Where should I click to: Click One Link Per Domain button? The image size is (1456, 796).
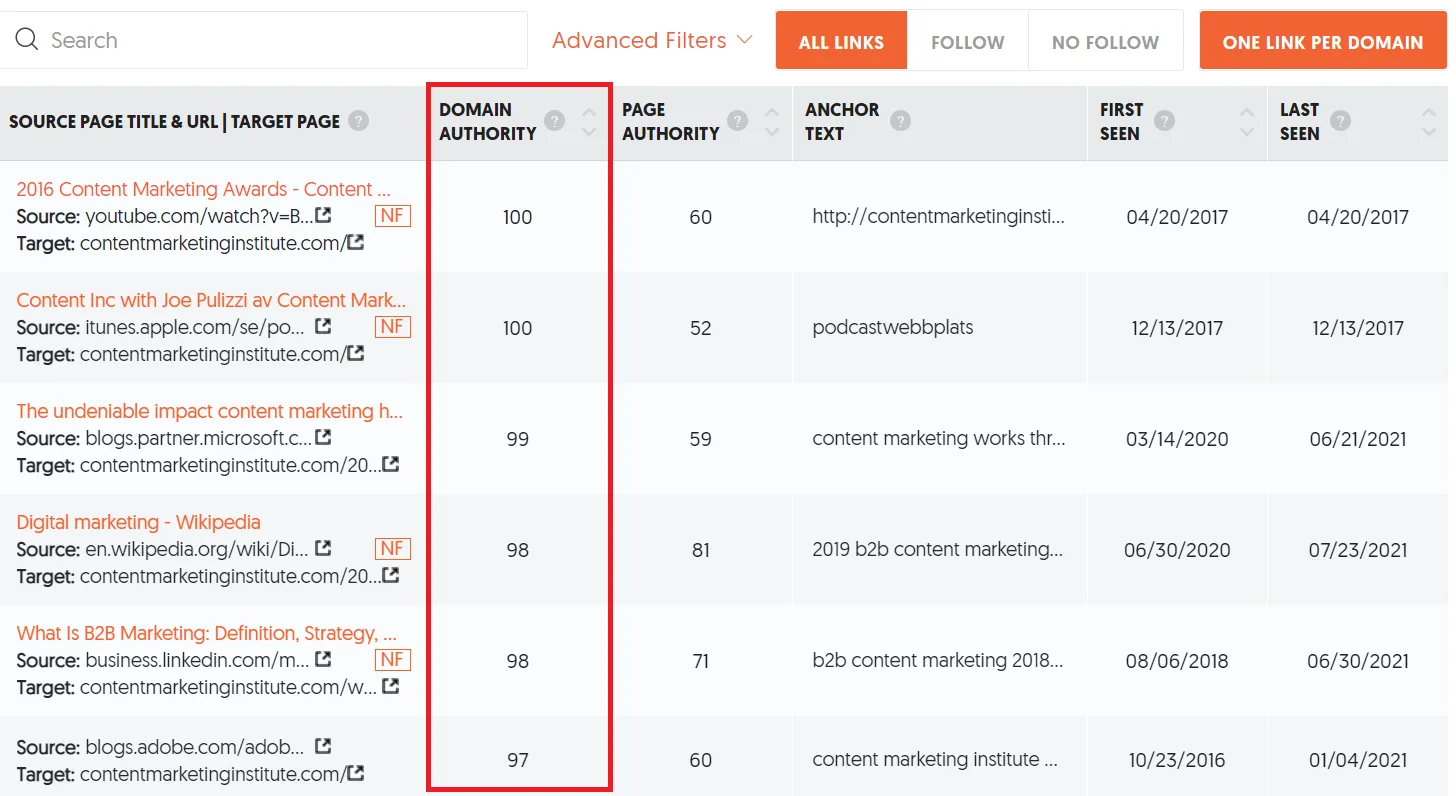(1322, 42)
